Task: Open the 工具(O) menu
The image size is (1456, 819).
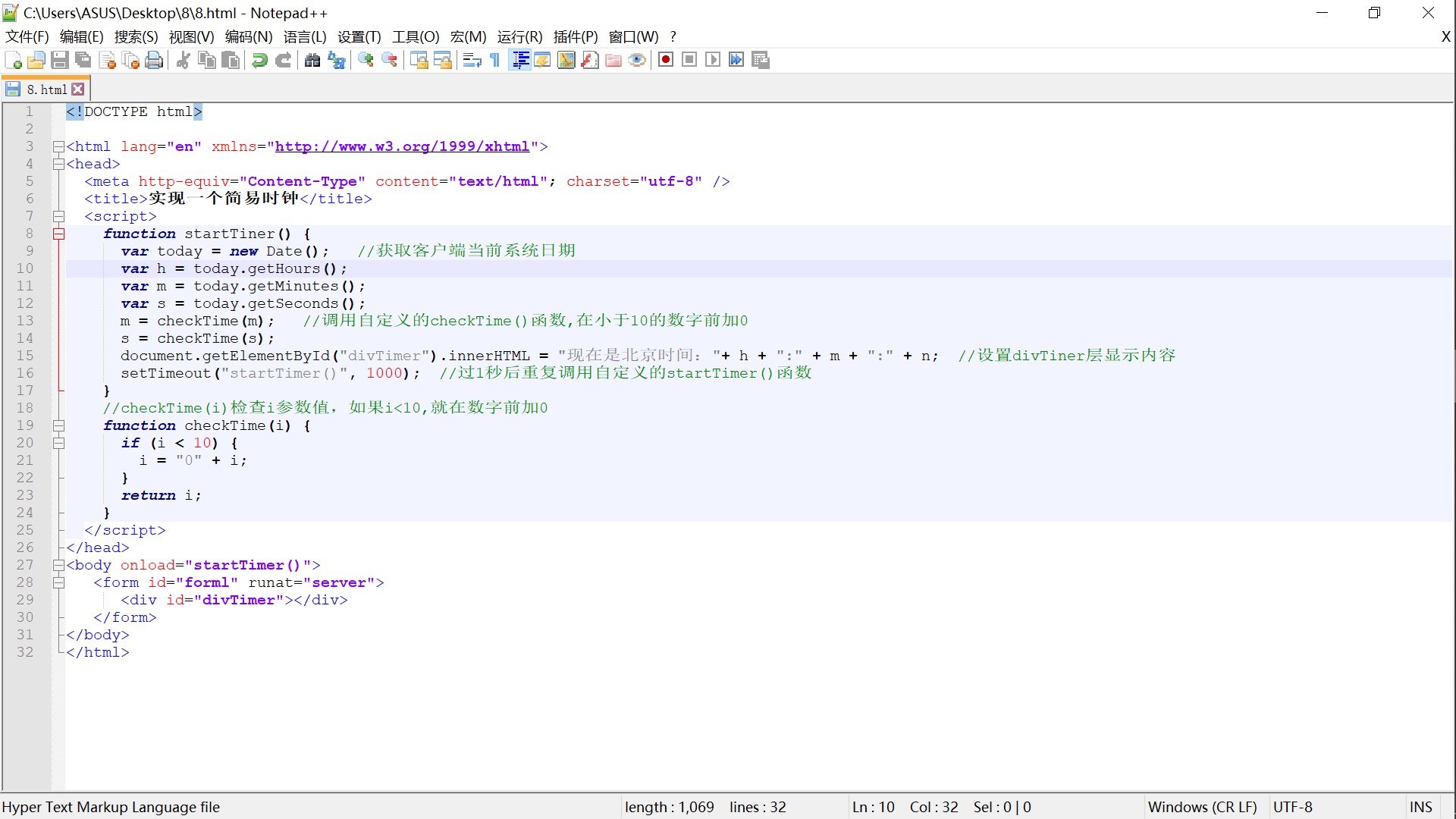Action: (416, 36)
